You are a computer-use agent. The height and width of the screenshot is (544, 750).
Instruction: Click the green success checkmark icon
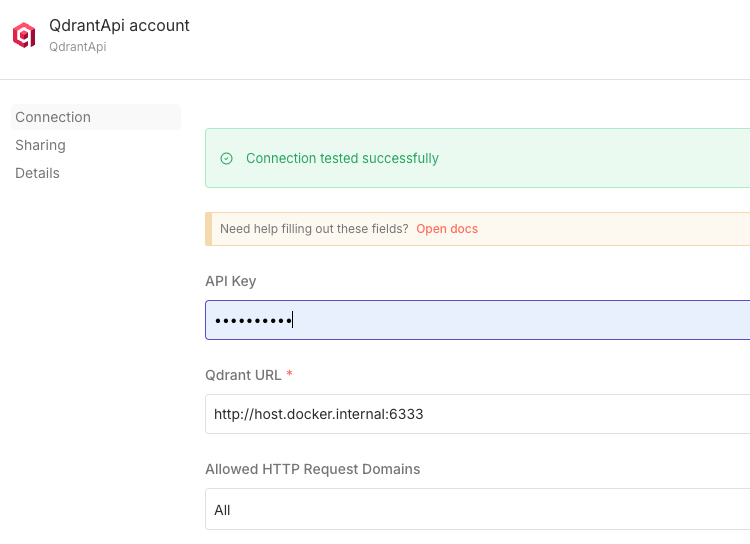click(x=226, y=158)
